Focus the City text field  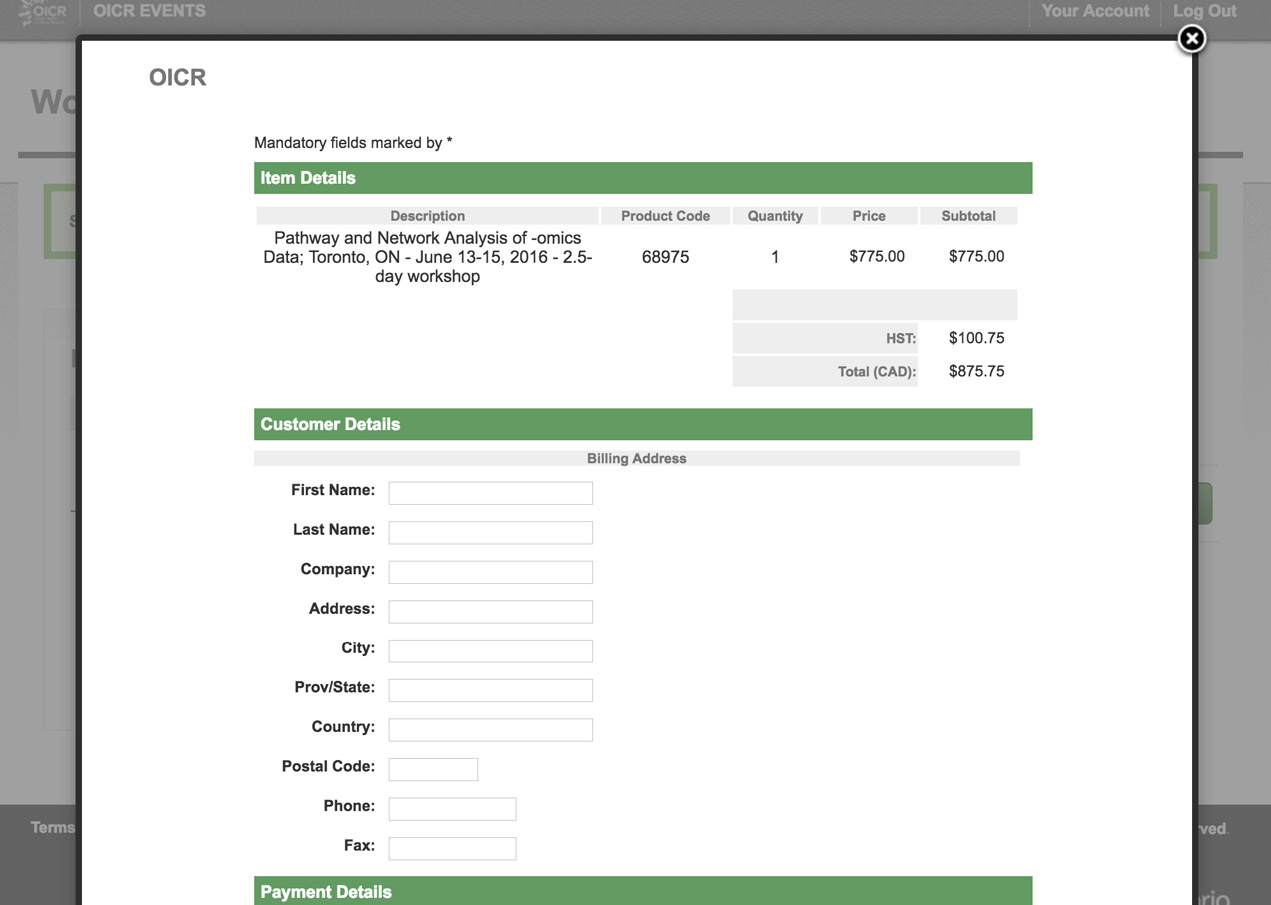(490, 651)
